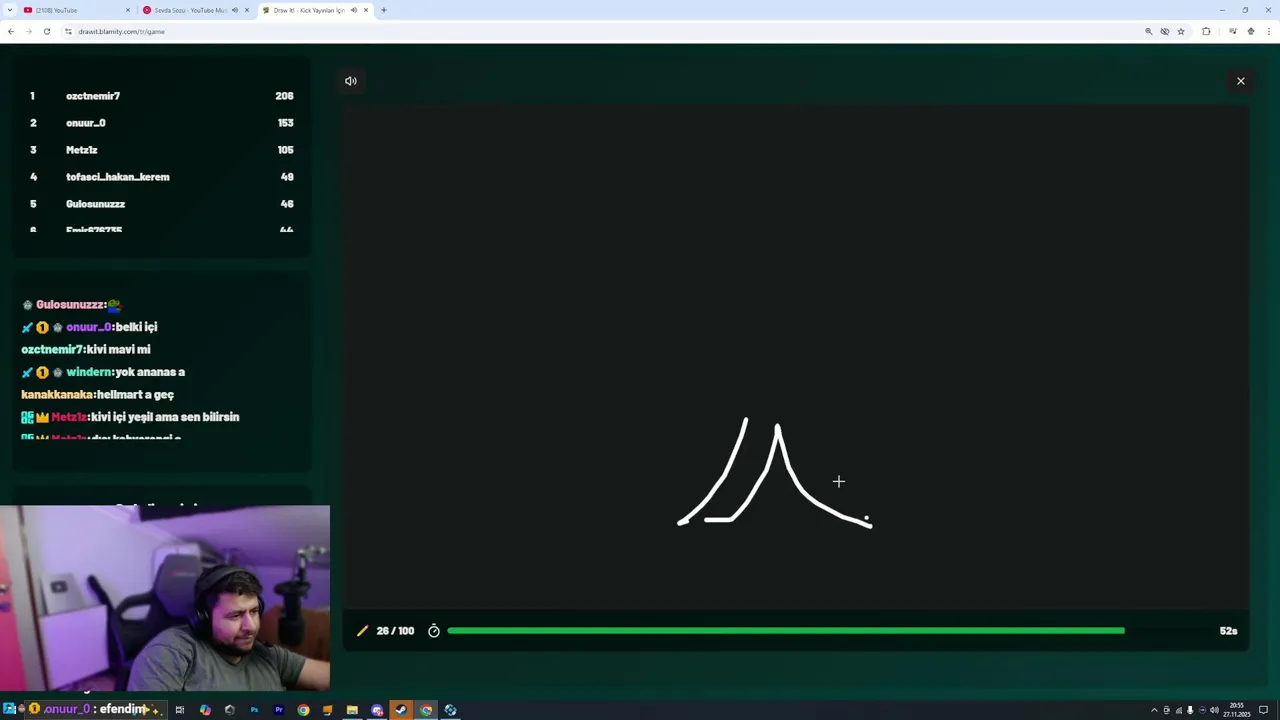Open the clock showing 20:55
The height and width of the screenshot is (720, 1280).
pyautogui.click(x=1238, y=710)
